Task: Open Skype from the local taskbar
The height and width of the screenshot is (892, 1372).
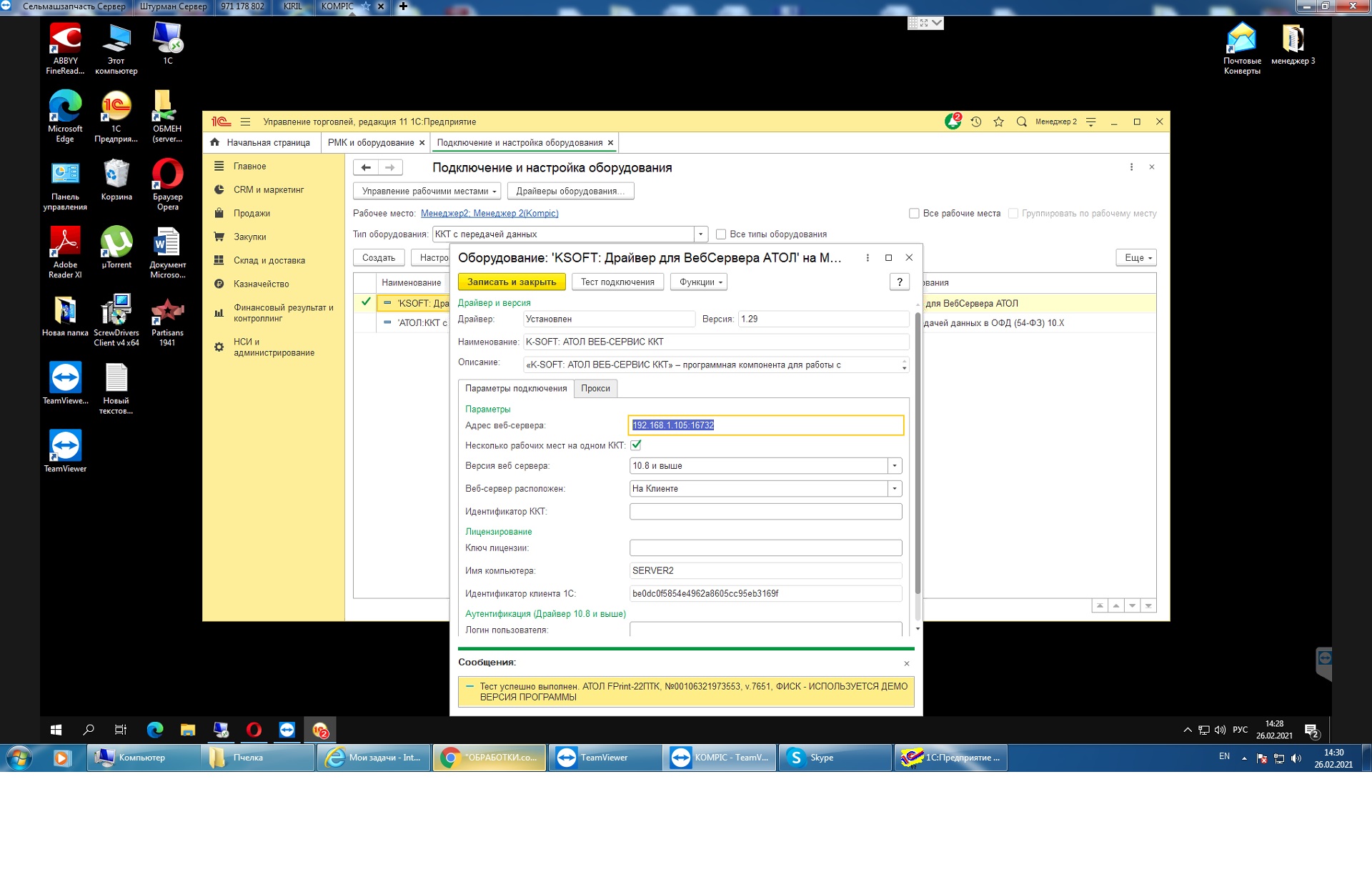Action: point(835,758)
